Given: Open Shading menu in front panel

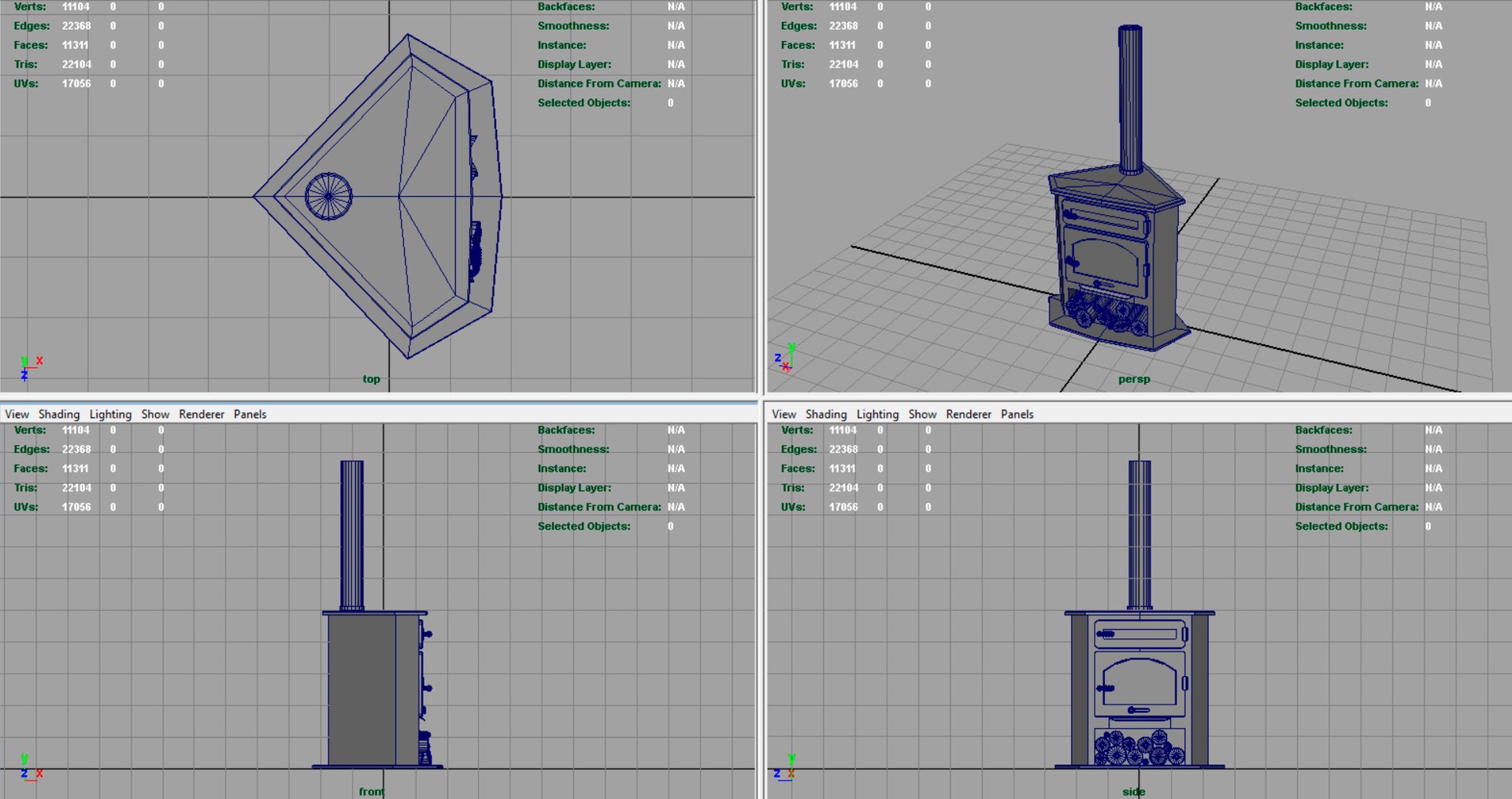Looking at the screenshot, I should [59, 414].
